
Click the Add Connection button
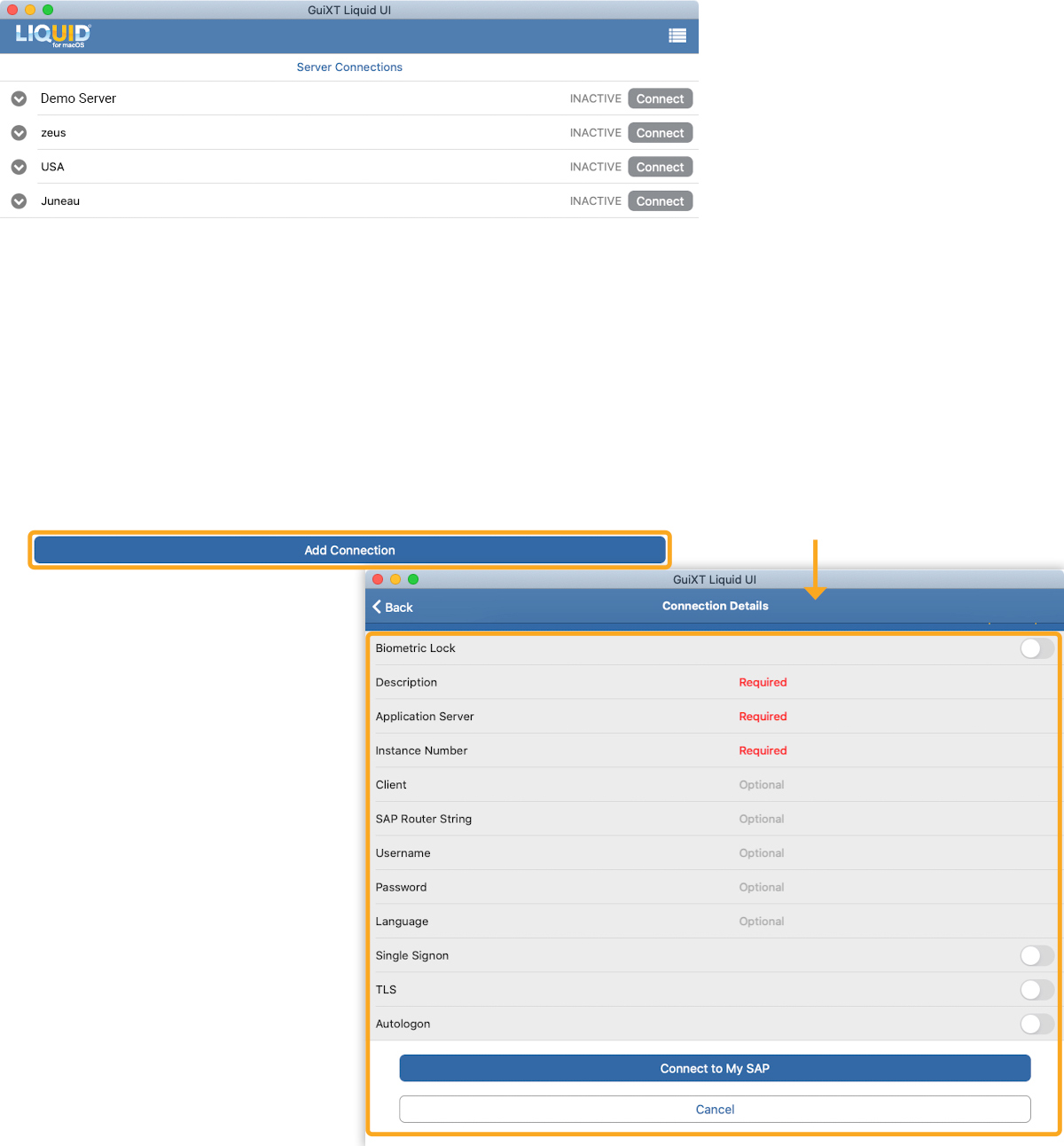point(349,550)
